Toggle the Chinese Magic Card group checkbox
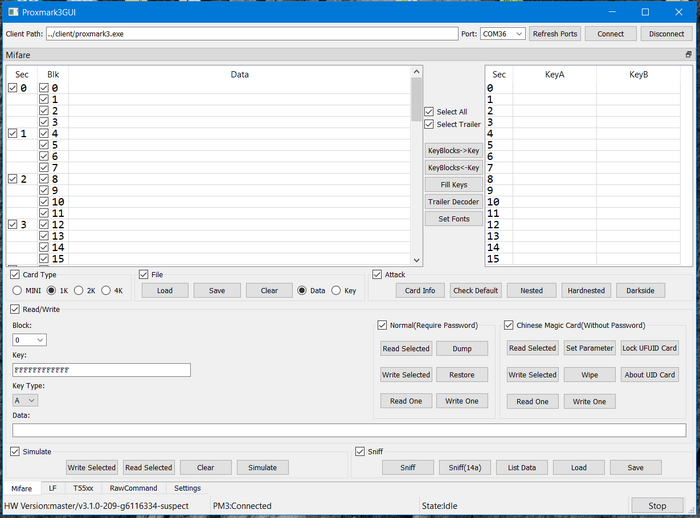This screenshot has height=518, width=700. coord(508,325)
